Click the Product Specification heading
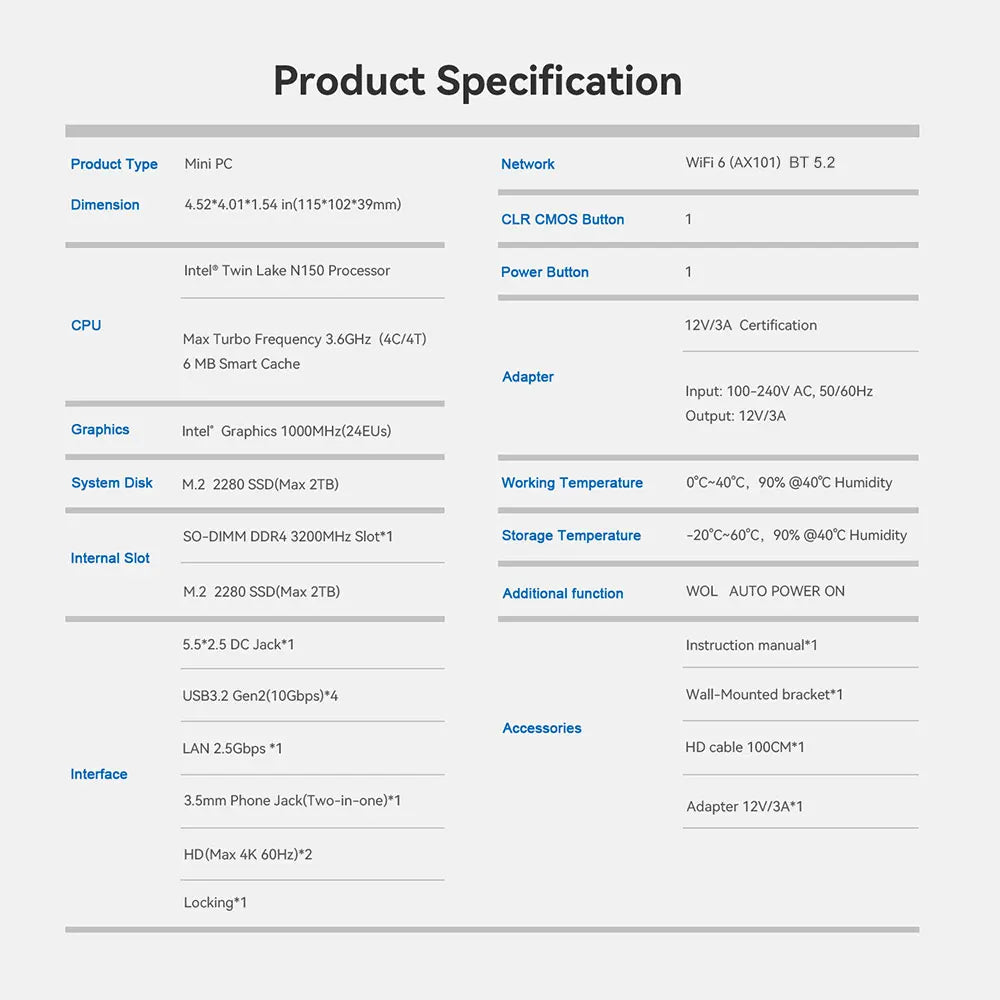Screen dimensions: 1000x1000 [478, 82]
